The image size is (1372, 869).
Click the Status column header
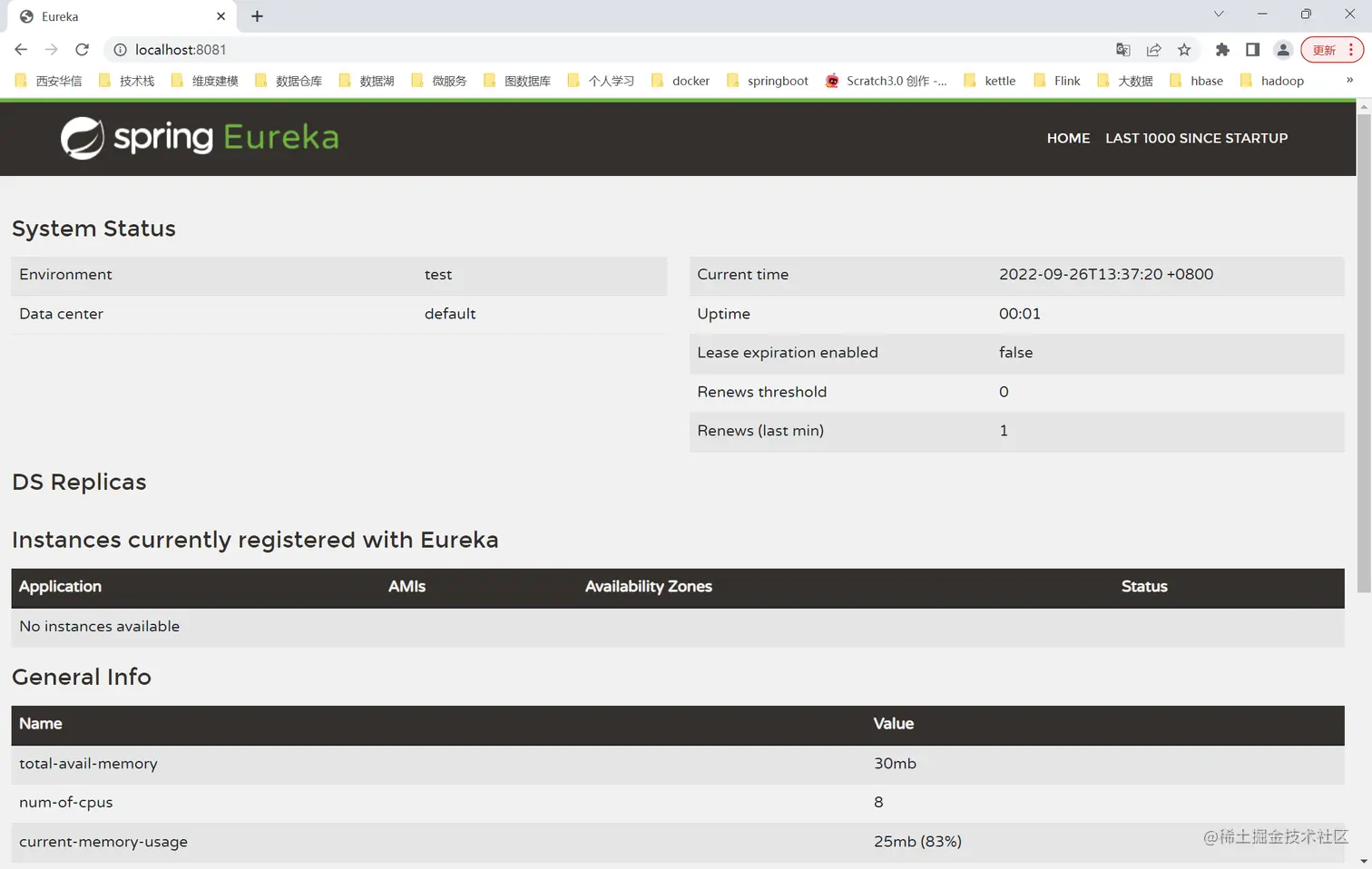tap(1144, 587)
